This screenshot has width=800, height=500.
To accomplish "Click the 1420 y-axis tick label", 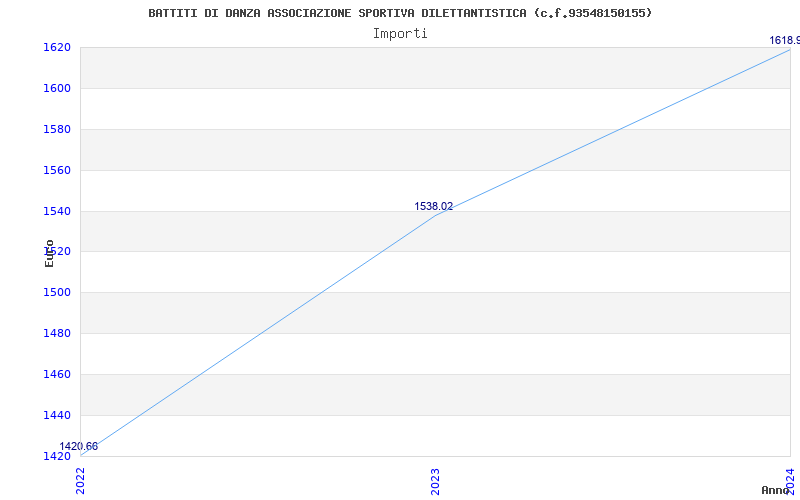I will tap(57, 456).
